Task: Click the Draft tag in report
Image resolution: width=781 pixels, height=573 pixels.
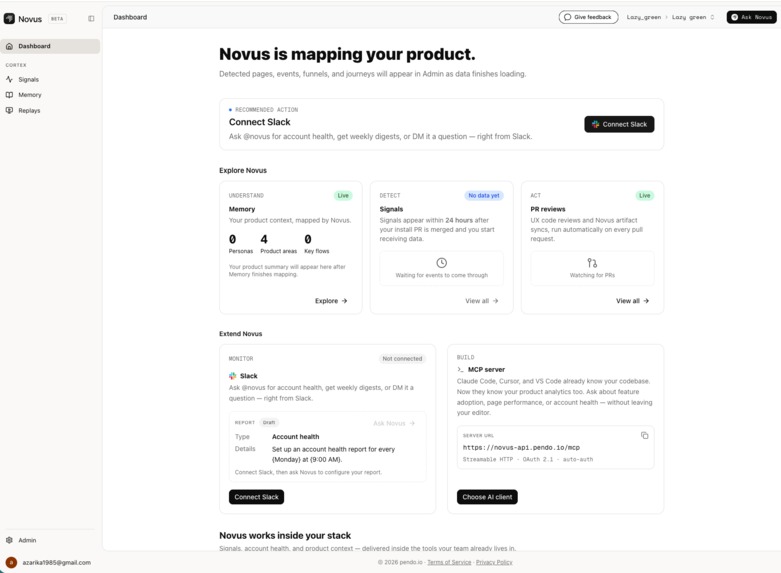Action: click(x=269, y=423)
